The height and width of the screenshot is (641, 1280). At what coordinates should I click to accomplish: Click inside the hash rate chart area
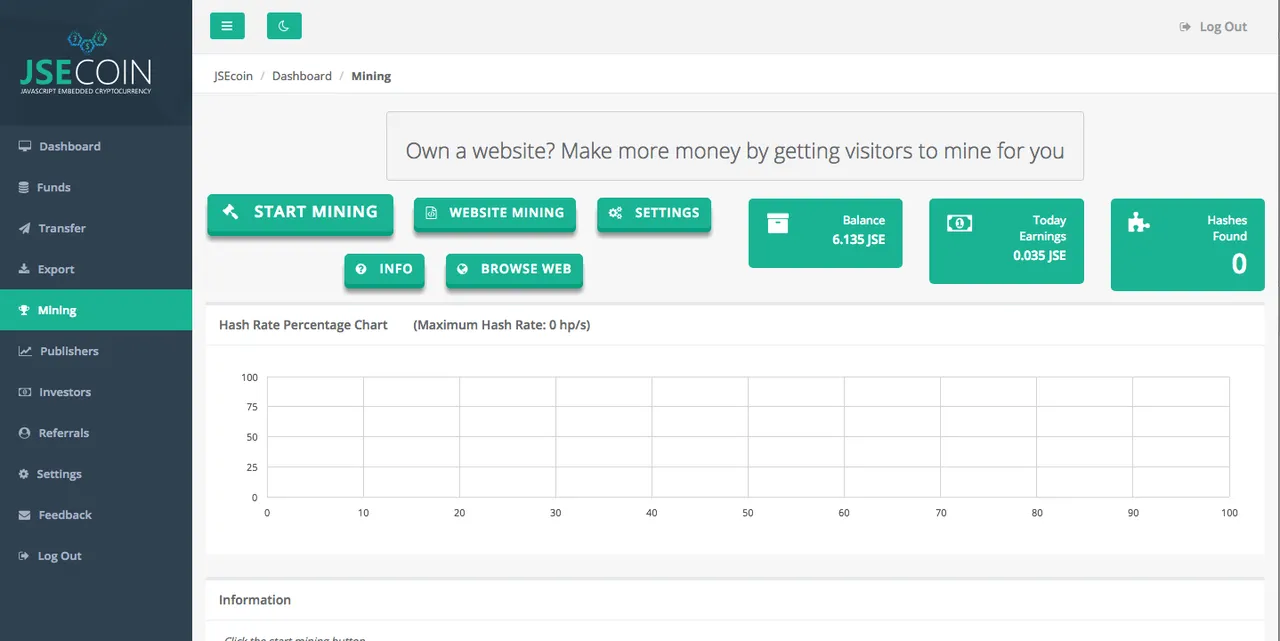tap(748, 437)
